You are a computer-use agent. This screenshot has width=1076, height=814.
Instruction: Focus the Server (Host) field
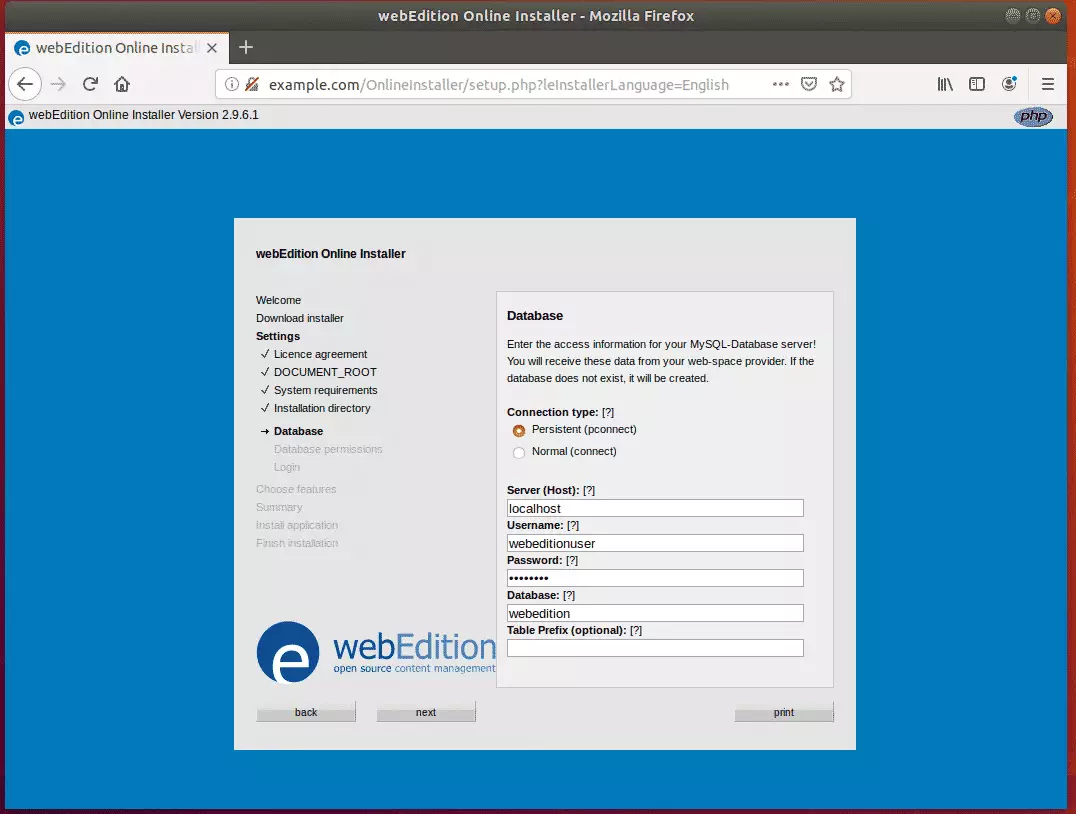tap(655, 508)
